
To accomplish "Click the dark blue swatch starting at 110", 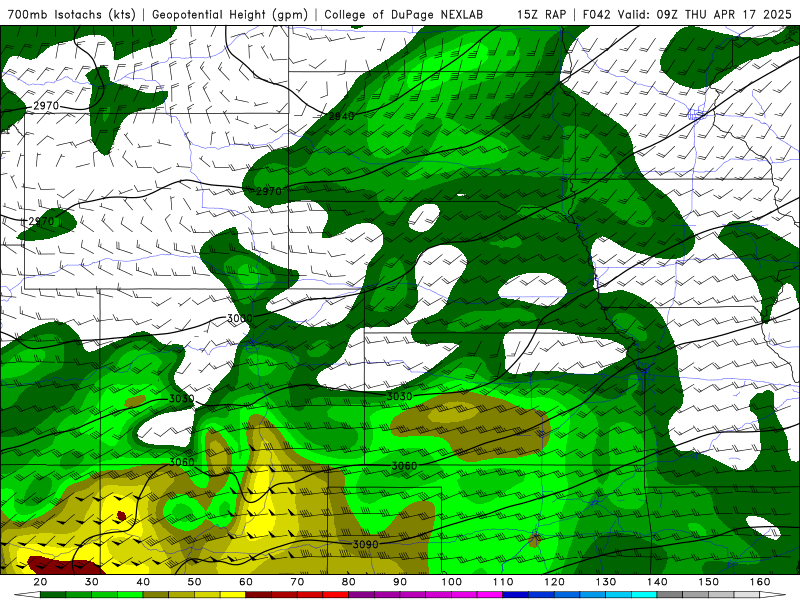I will (515, 595).
